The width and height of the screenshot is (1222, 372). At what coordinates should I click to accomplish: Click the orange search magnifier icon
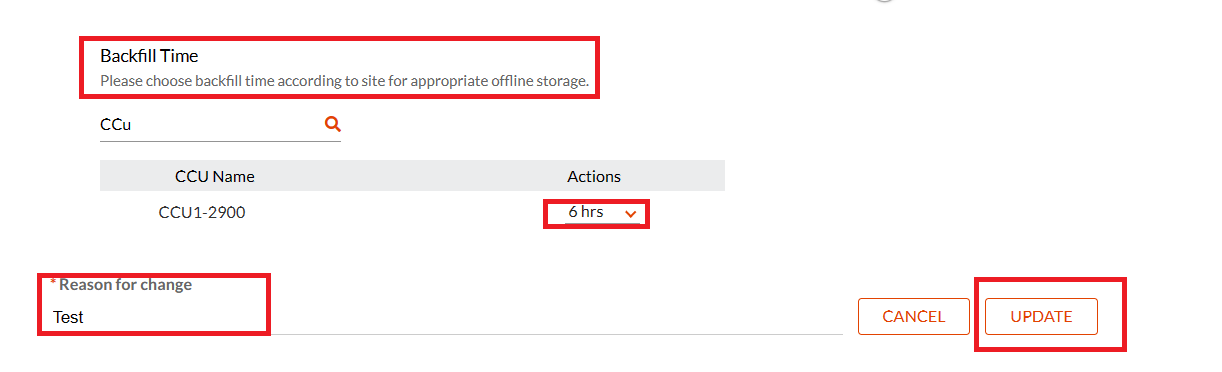[333, 124]
